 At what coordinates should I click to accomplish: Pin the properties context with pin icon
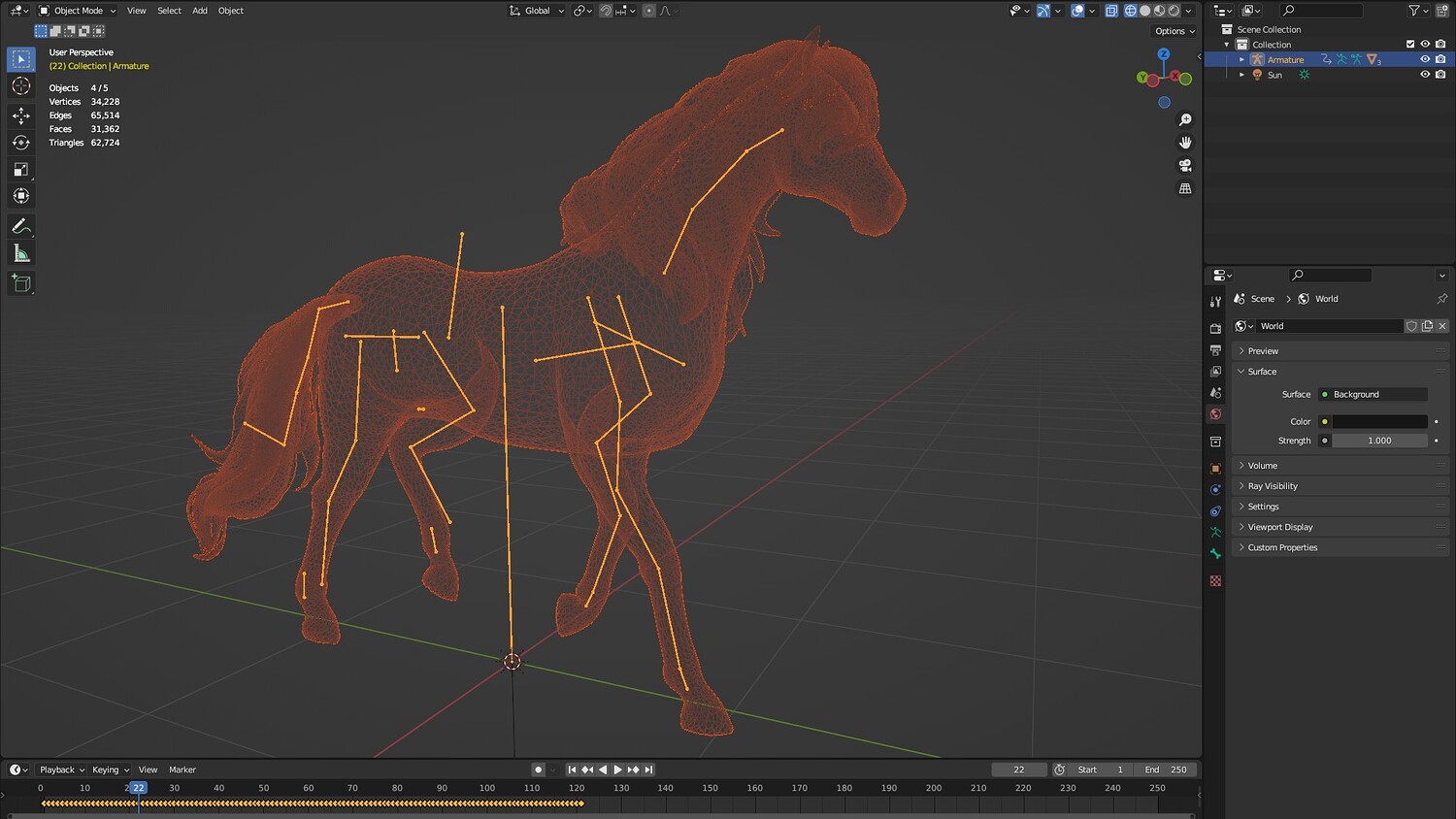(1441, 299)
